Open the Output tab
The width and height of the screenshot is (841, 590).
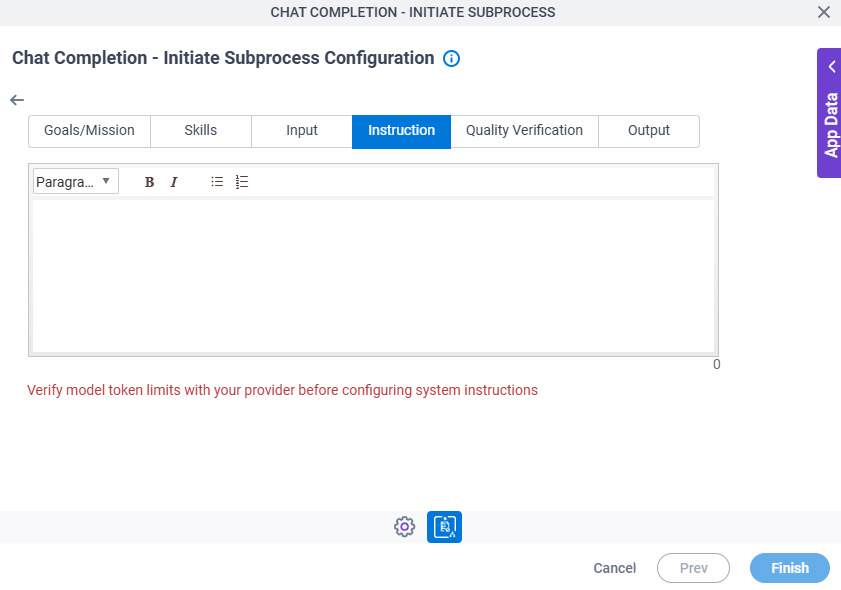[x=649, y=131]
